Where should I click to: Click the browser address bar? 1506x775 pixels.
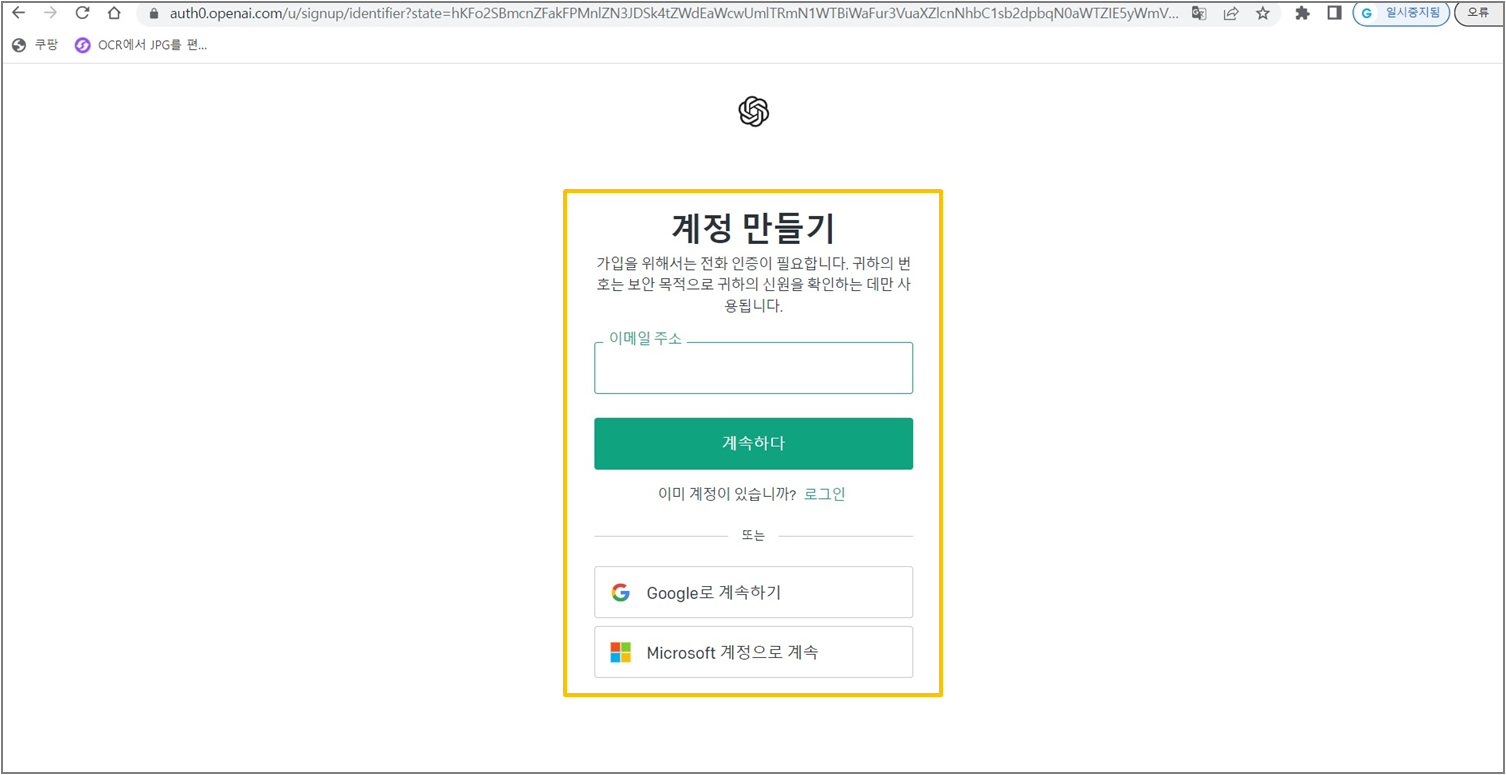500,15
